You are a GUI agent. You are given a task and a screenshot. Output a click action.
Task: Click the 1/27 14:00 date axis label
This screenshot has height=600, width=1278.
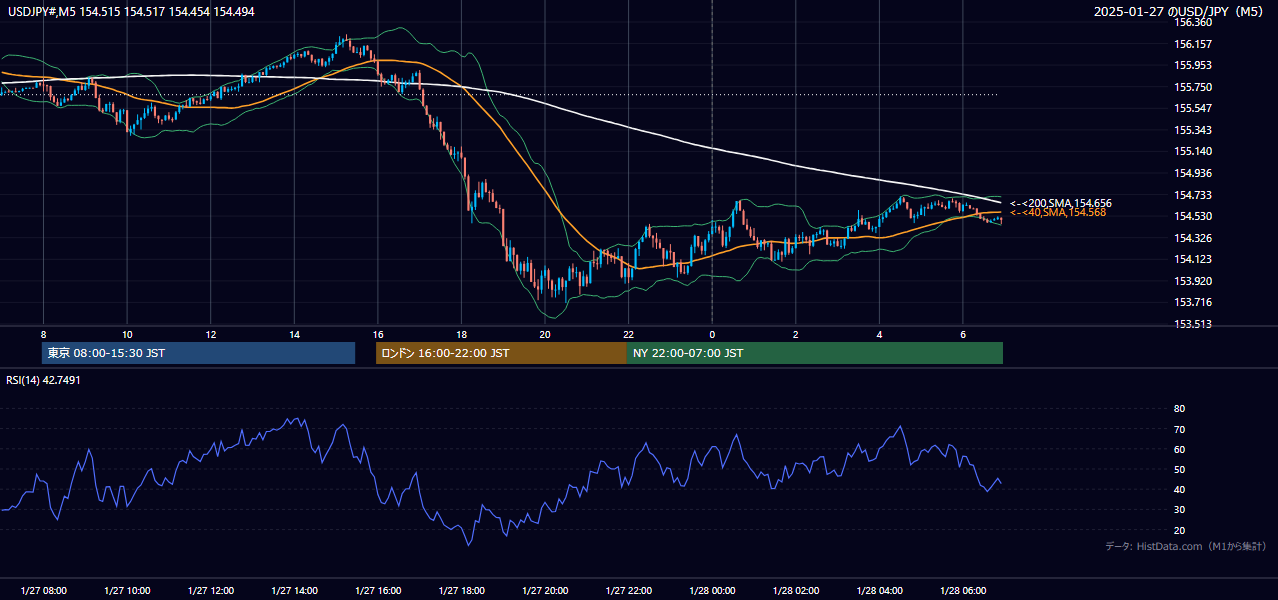[294, 591]
